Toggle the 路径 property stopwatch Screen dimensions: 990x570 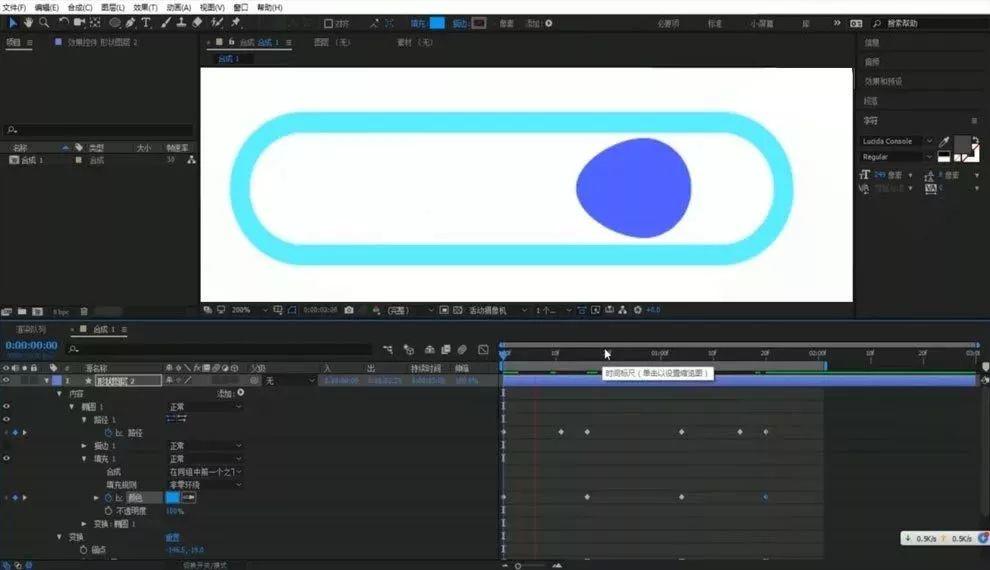[108, 432]
